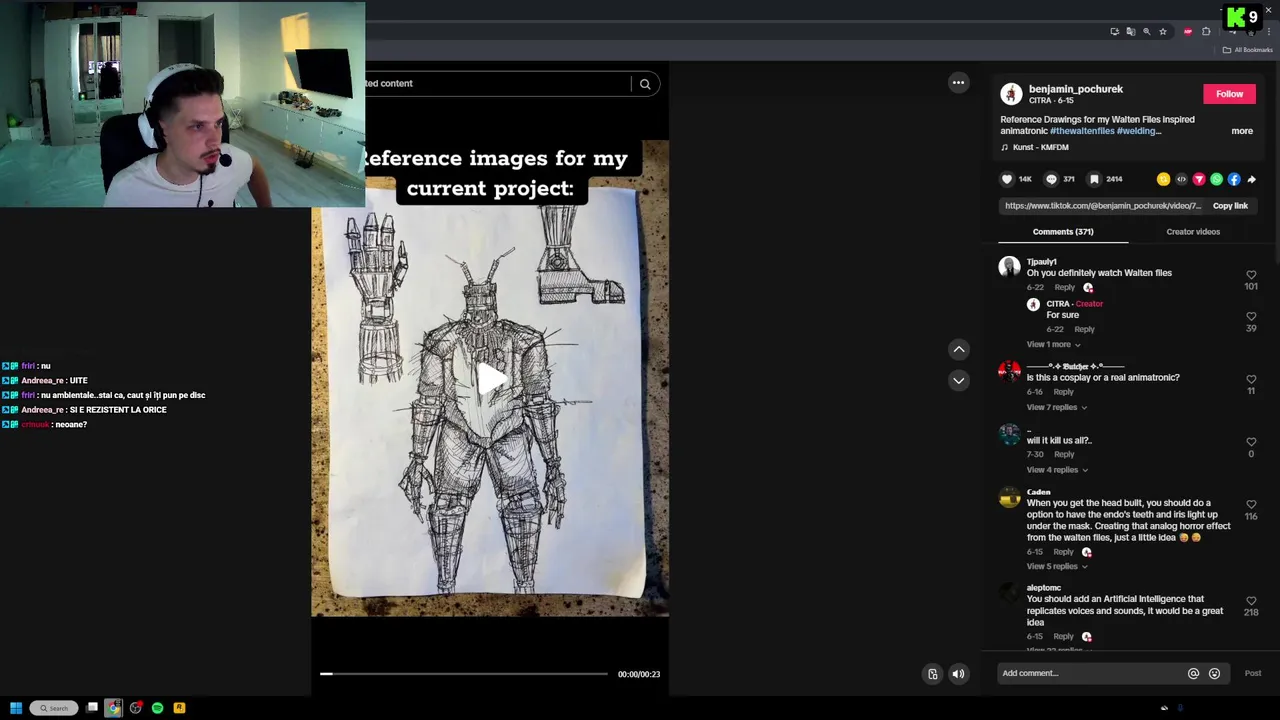Screen dimensions: 1280x720
Task: Share the video to WhatsApp
Action: (x=1216, y=179)
